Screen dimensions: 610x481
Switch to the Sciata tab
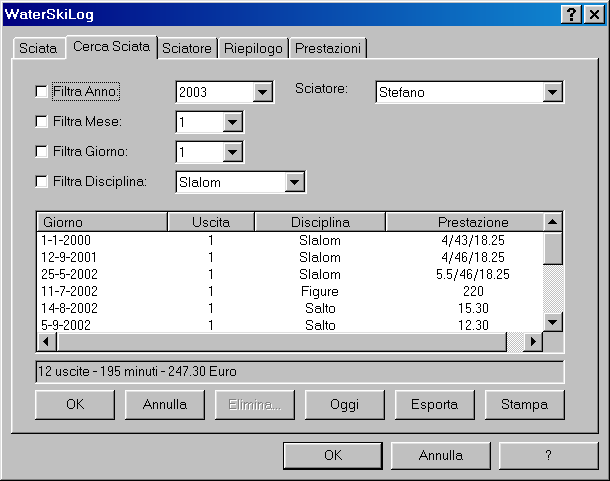pos(38,48)
